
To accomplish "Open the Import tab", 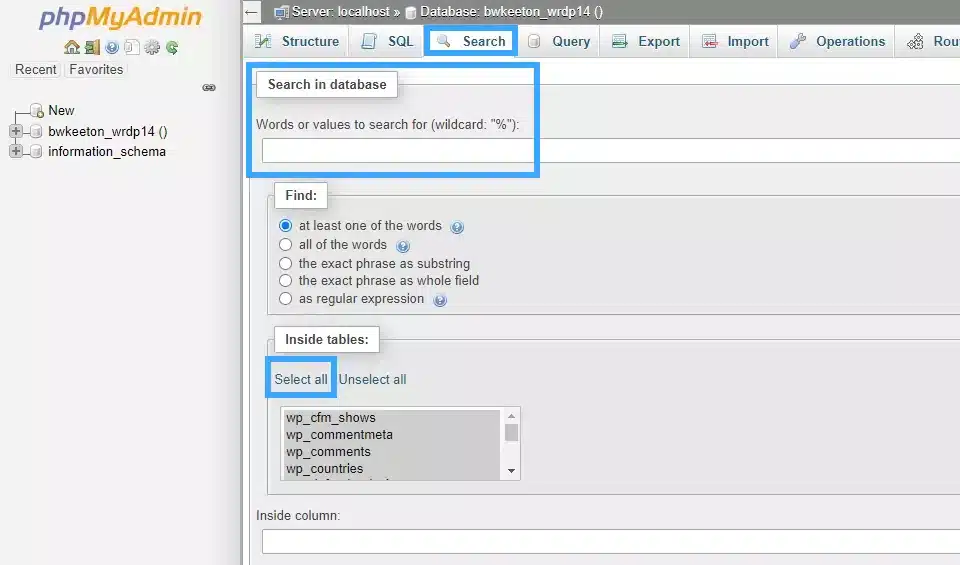I will [x=734, y=41].
